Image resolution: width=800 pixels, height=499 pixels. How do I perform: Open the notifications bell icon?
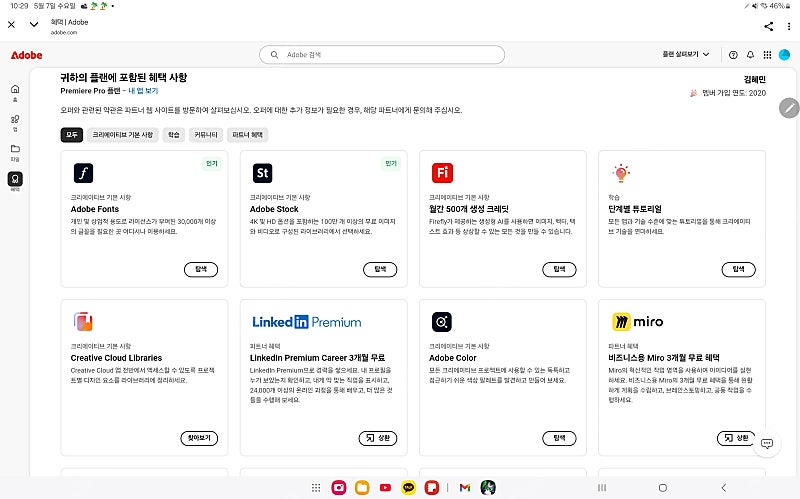[x=750, y=55]
